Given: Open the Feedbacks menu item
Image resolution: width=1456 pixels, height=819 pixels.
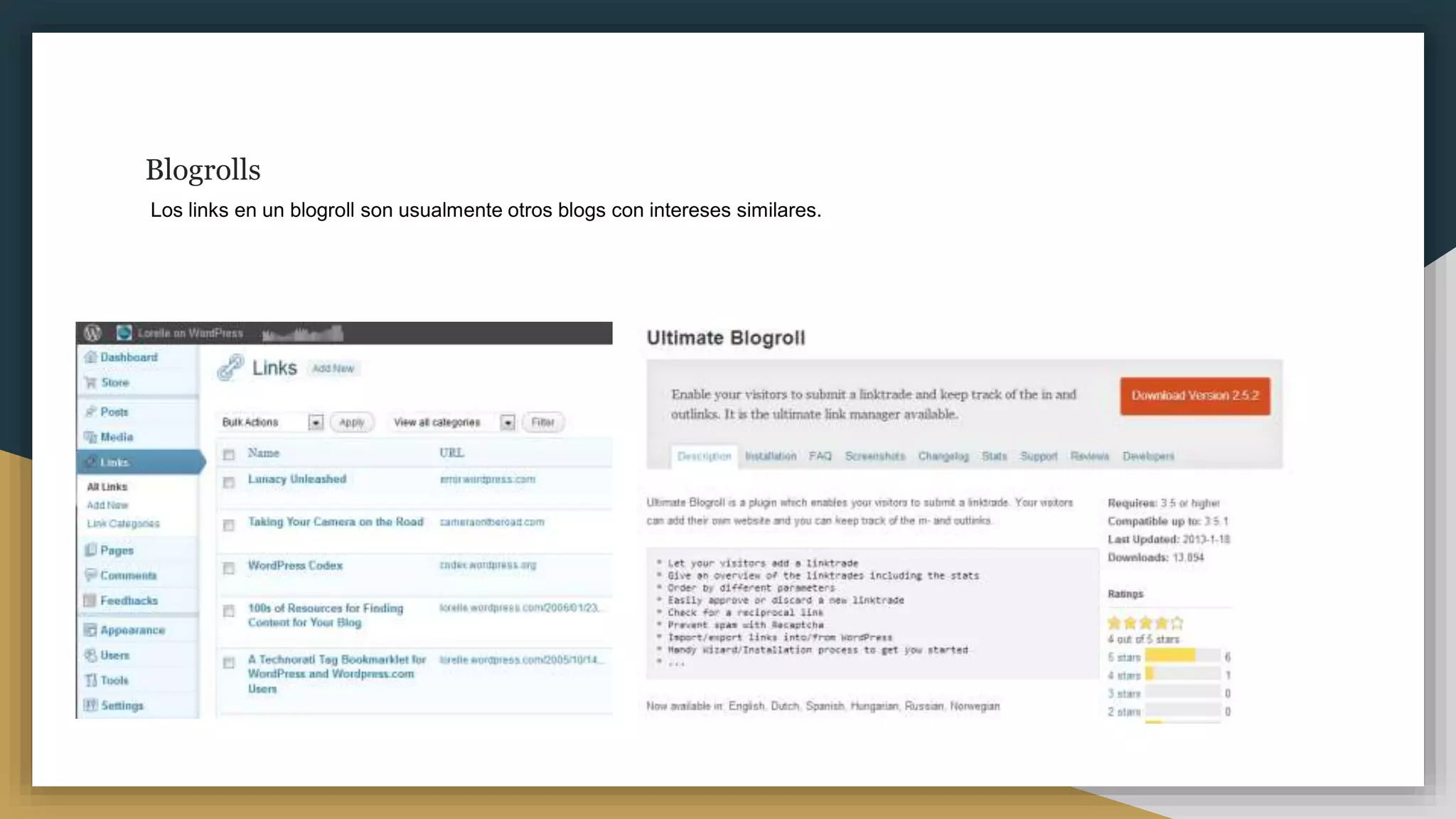Looking at the screenshot, I should click(x=129, y=600).
